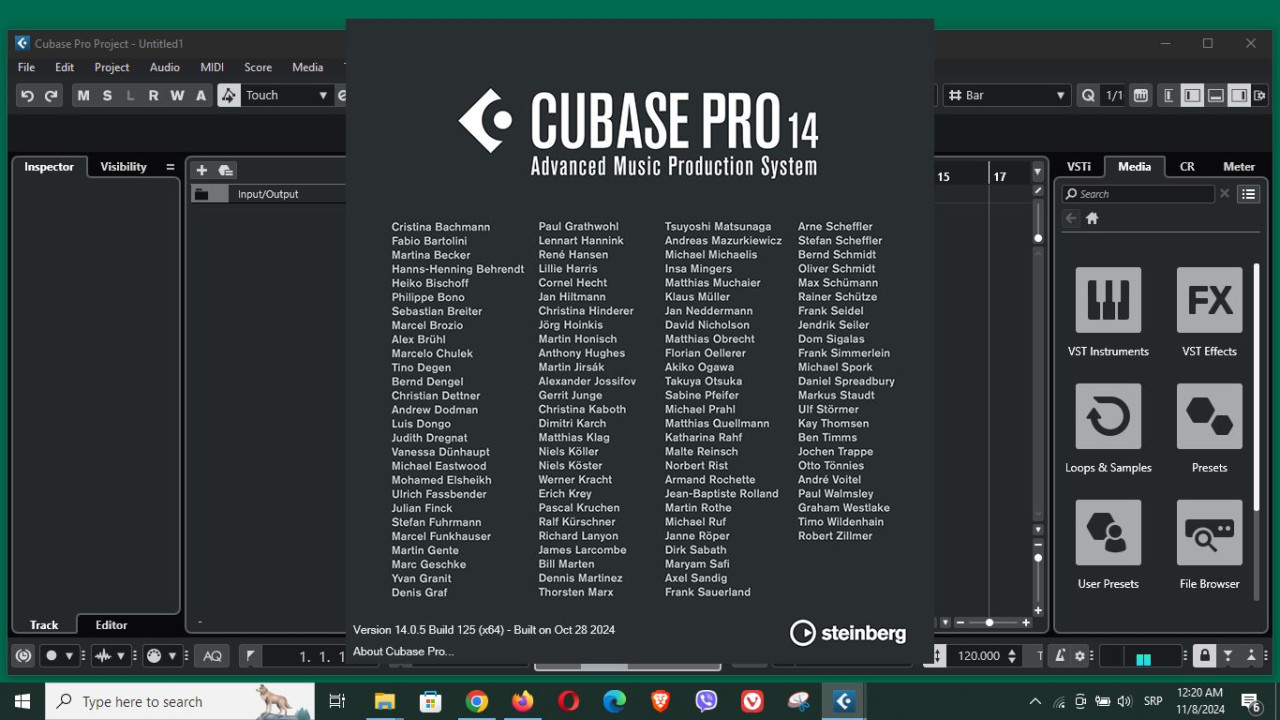Viewport: 1280px width, 720px height.
Task: Toggle the R (Read automation) button
Action: point(153,95)
